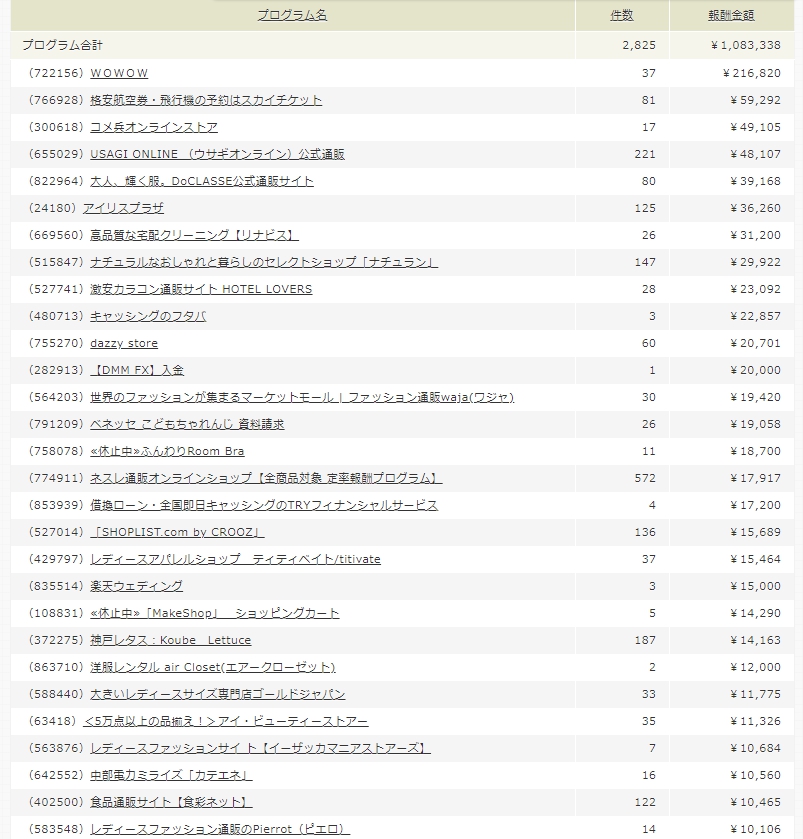Open air Closet(エアークローゼット) link
Image resolution: width=803 pixels, height=839 pixels.
[x=213, y=667]
